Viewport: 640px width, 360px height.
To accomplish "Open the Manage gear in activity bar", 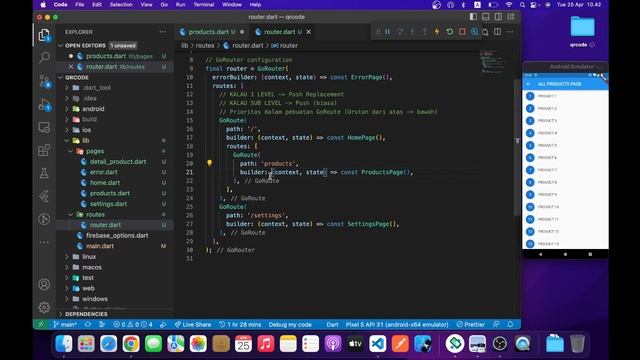I will tap(44, 307).
